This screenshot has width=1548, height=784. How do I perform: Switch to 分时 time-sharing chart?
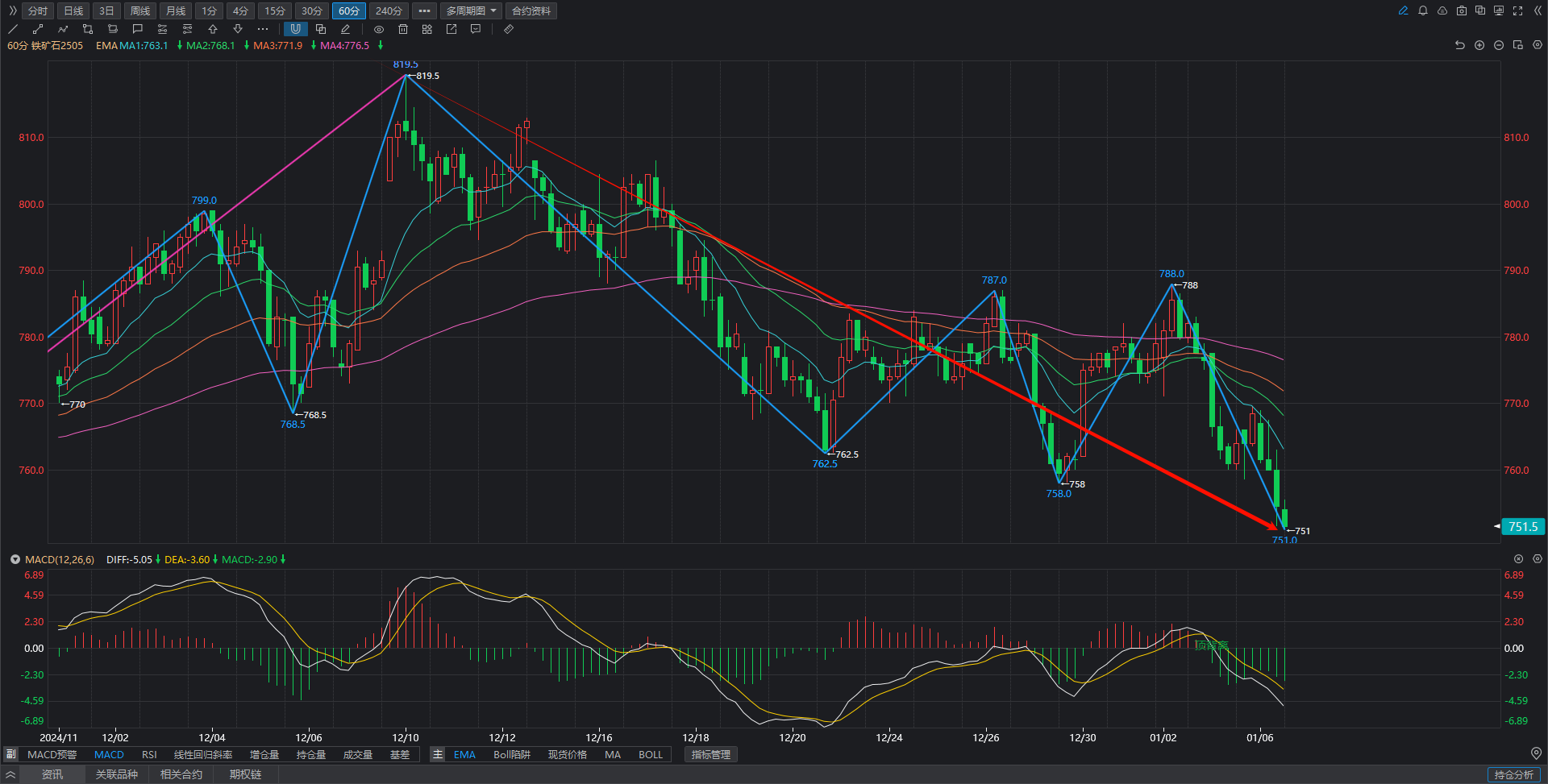coord(38,10)
